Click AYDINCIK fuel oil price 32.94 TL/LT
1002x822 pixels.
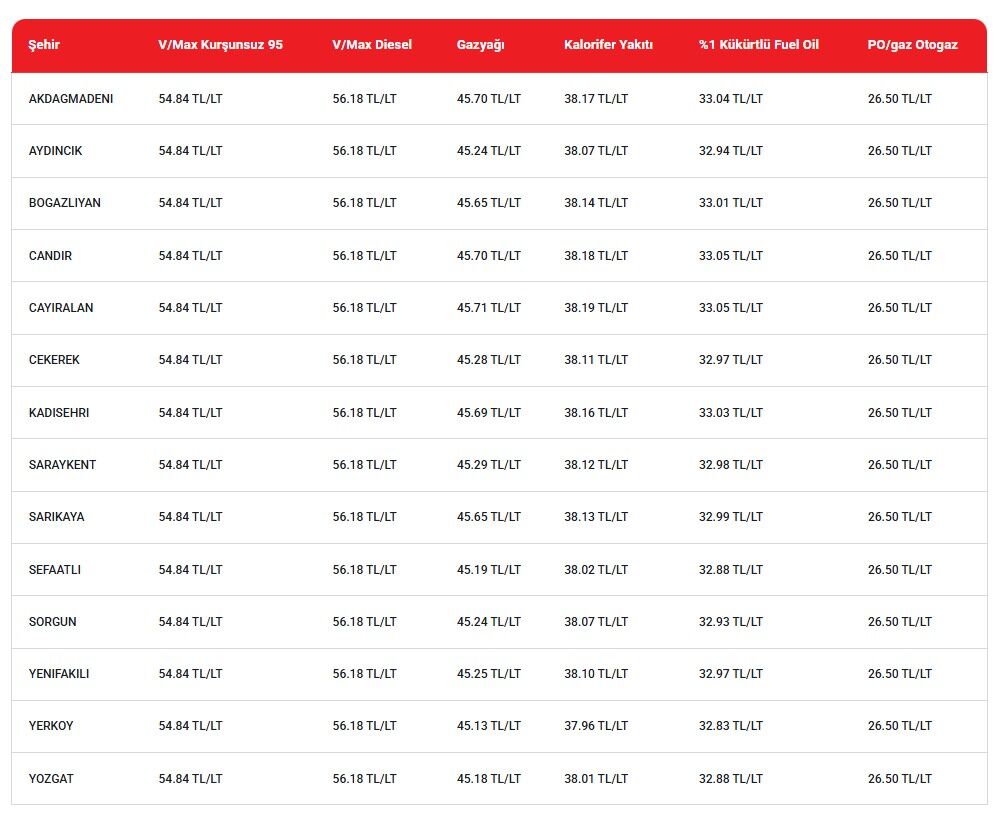[x=730, y=151]
